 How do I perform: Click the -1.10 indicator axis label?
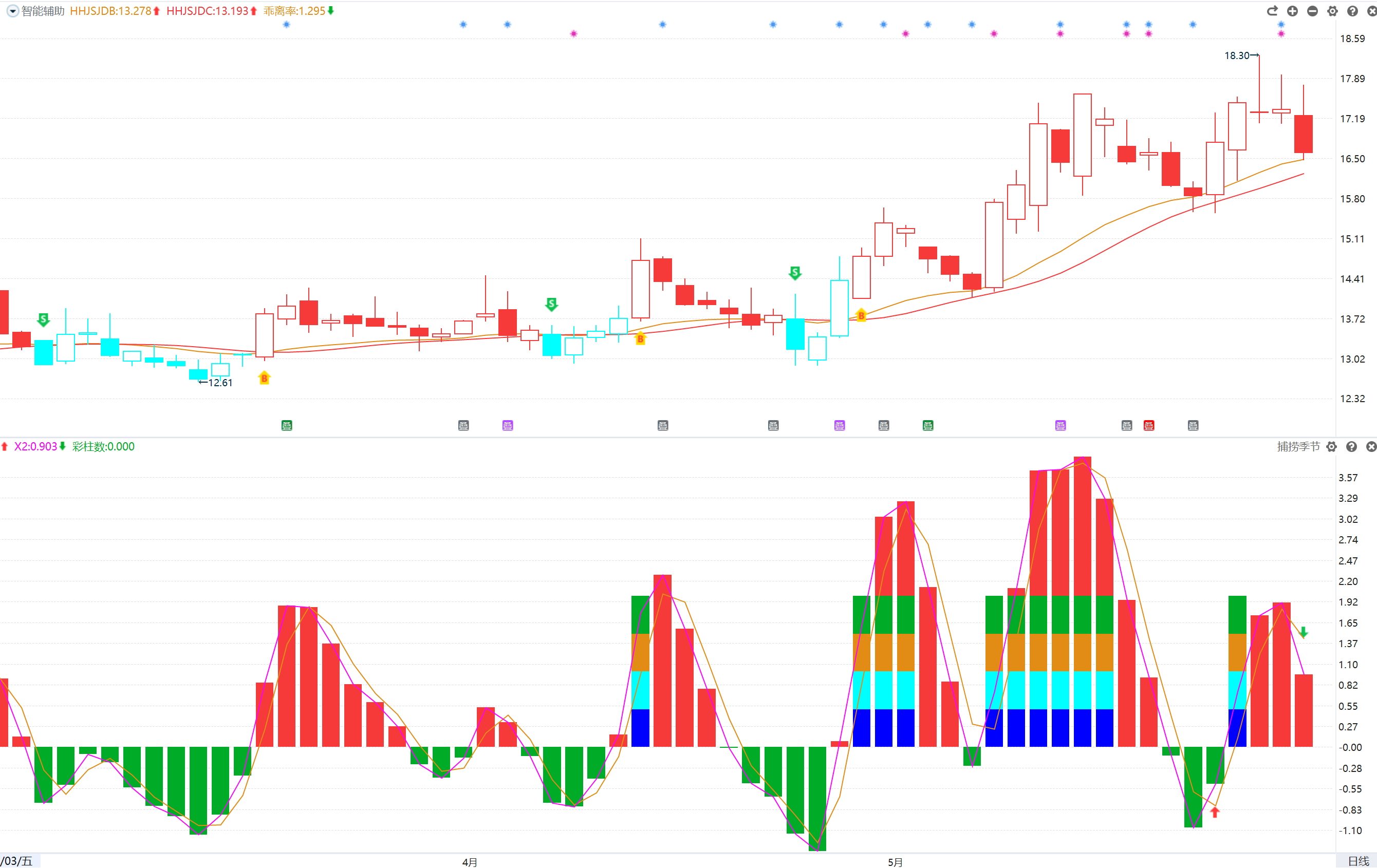[x=1350, y=831]
